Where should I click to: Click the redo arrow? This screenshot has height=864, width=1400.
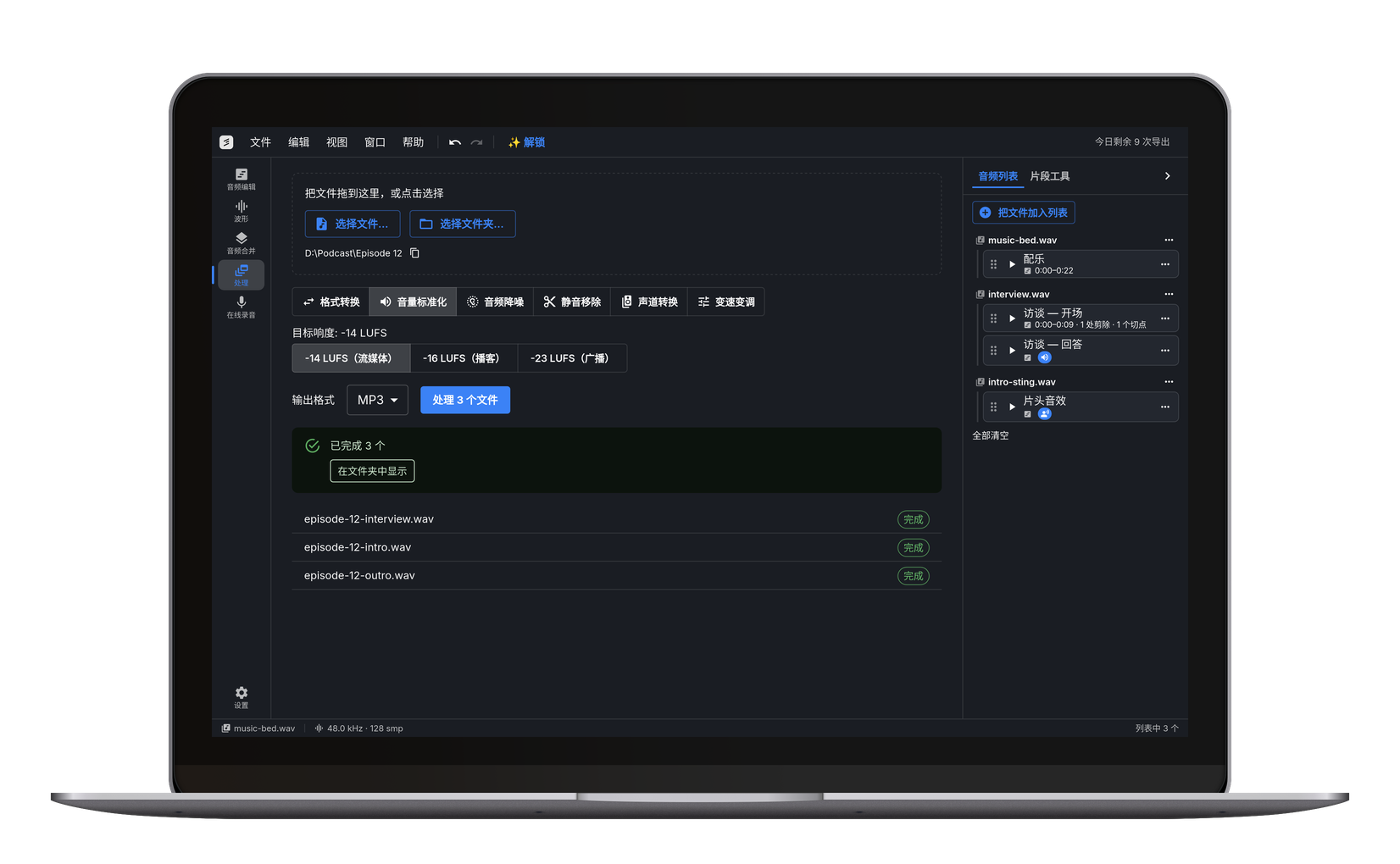coord(477,142)
